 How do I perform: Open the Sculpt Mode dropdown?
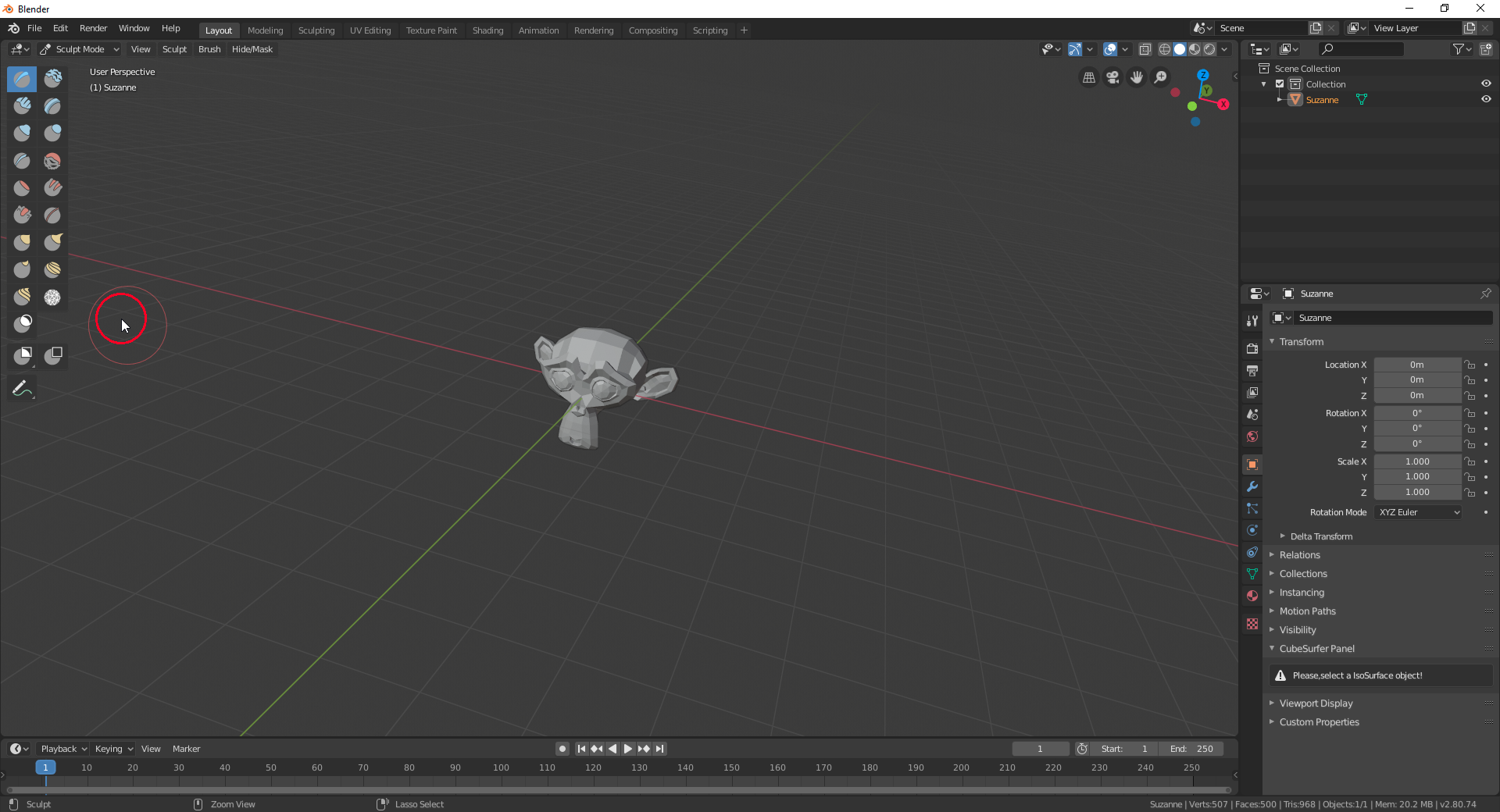click(x=80, y=49)
